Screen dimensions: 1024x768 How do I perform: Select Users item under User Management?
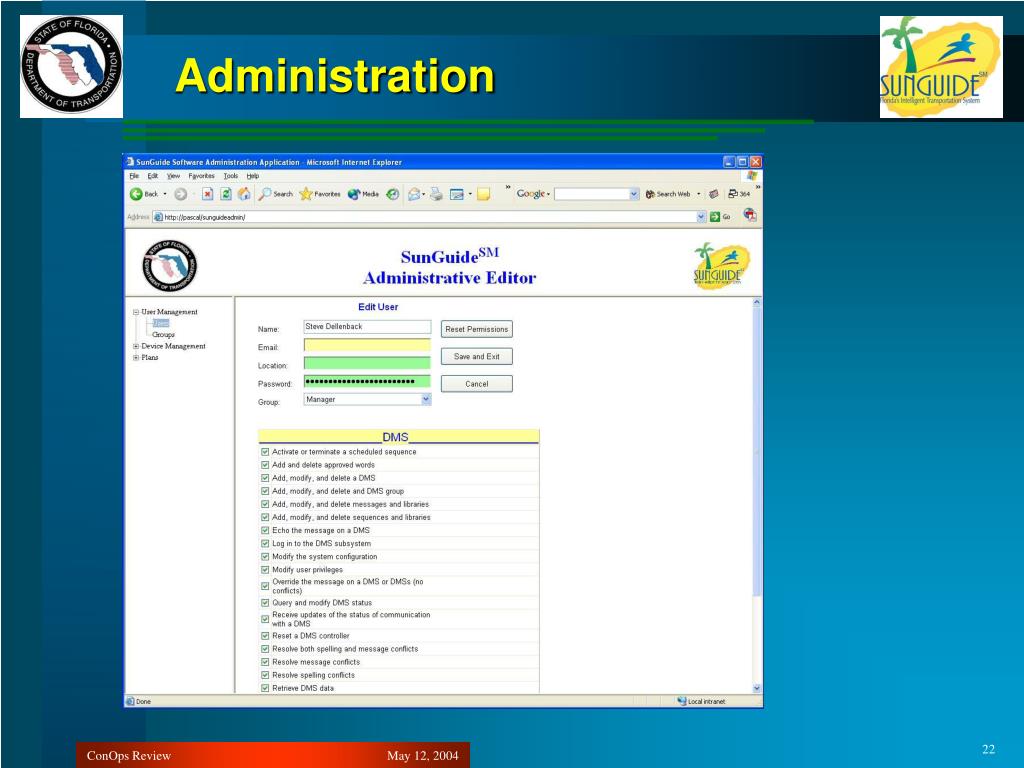(161, 323)
